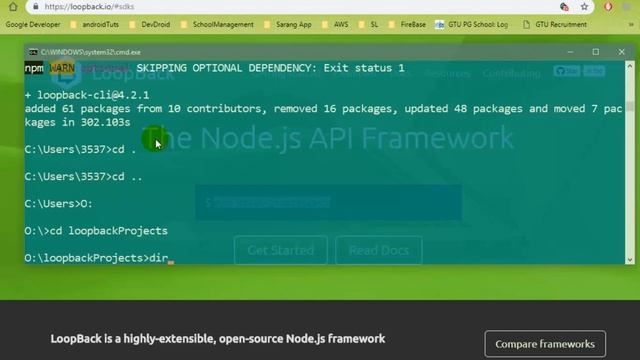Click the browser home icon

[x=13, y=7]
